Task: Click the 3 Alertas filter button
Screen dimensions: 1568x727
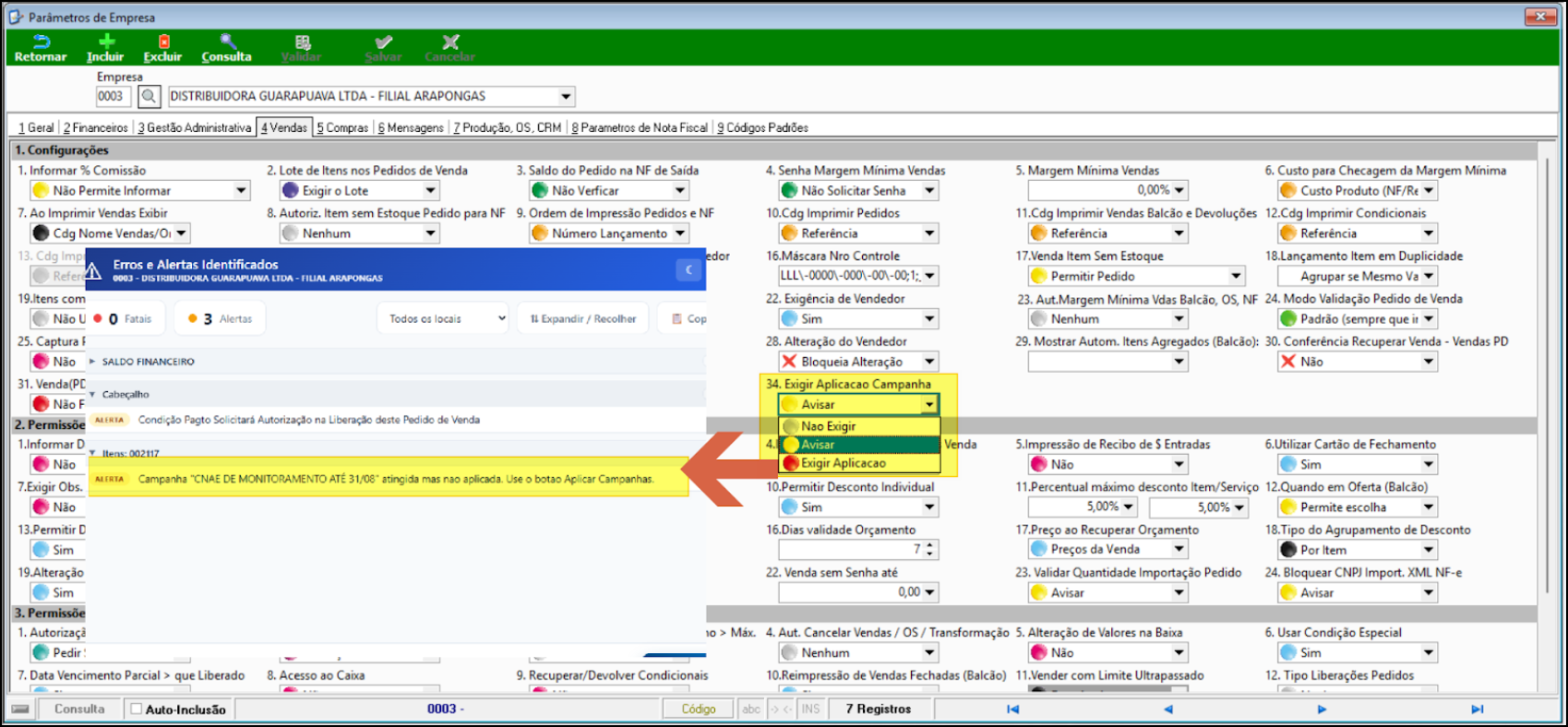Action: pos(220,318)
